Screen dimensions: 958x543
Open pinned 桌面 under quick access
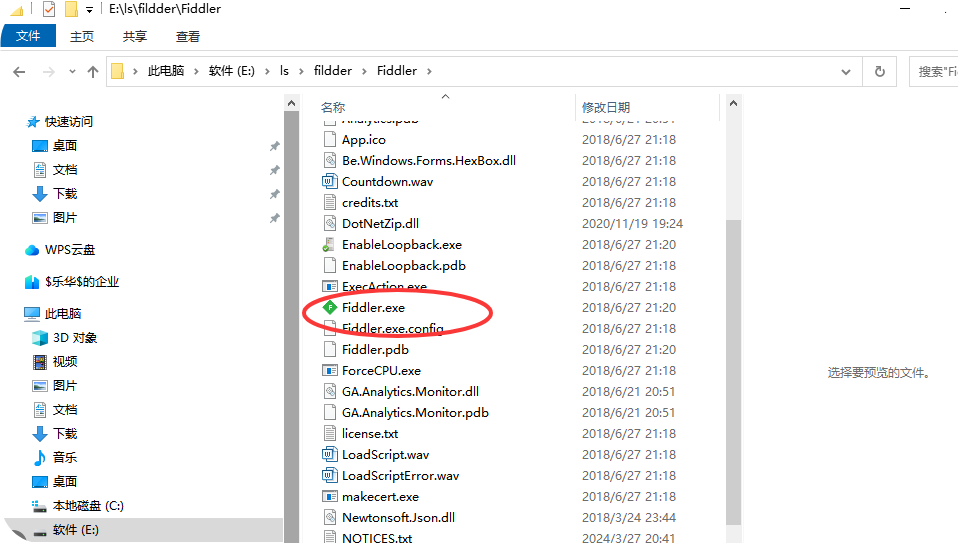pyautogui.click(x=65, y=145)
